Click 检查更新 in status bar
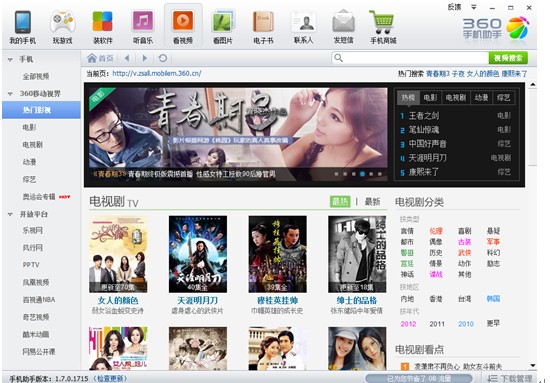The width and height of the screenshot is (550, 383). point(110,379)
